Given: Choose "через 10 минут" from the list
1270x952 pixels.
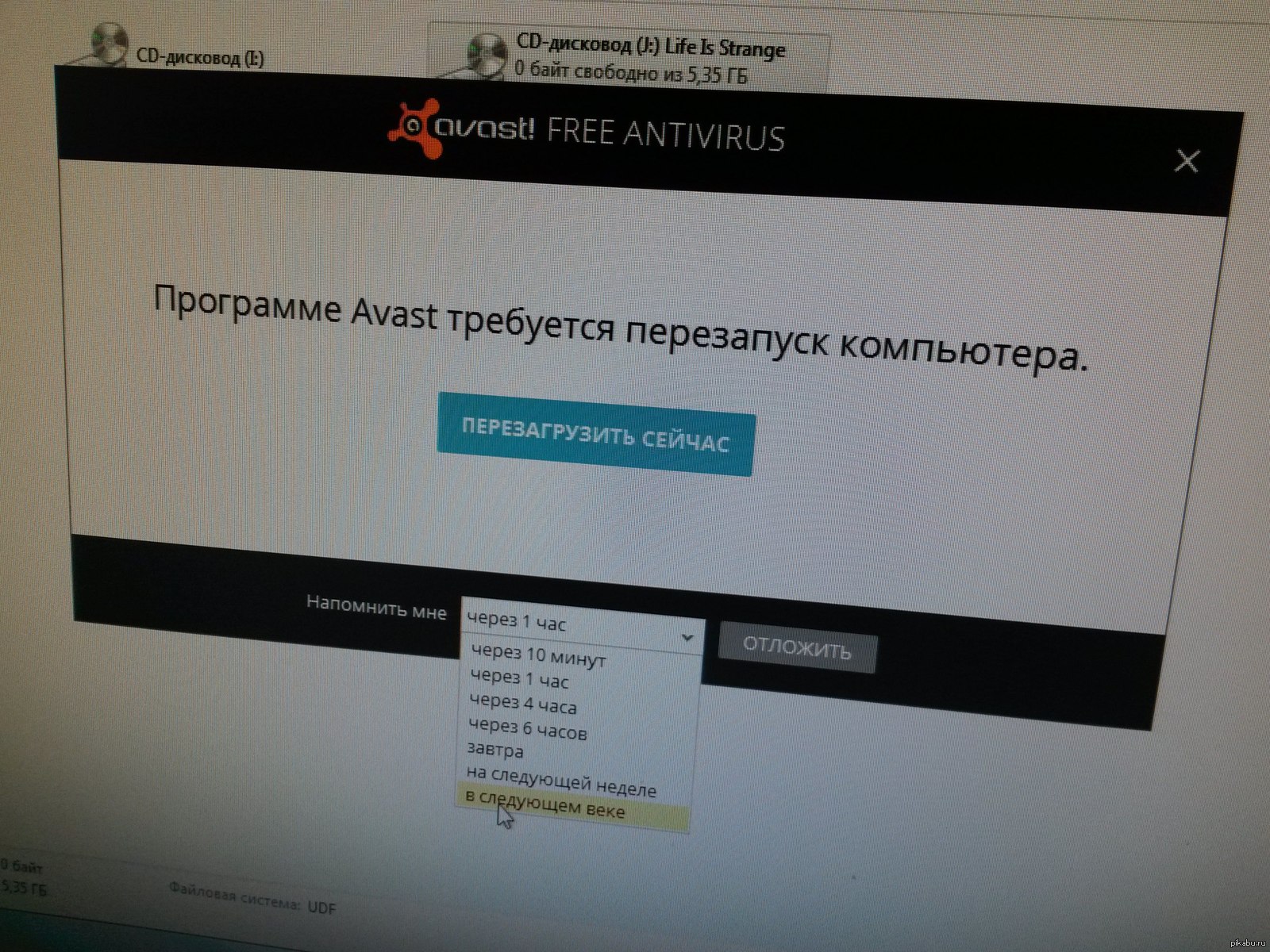Looking at the screenshot, I should point(538,658).
